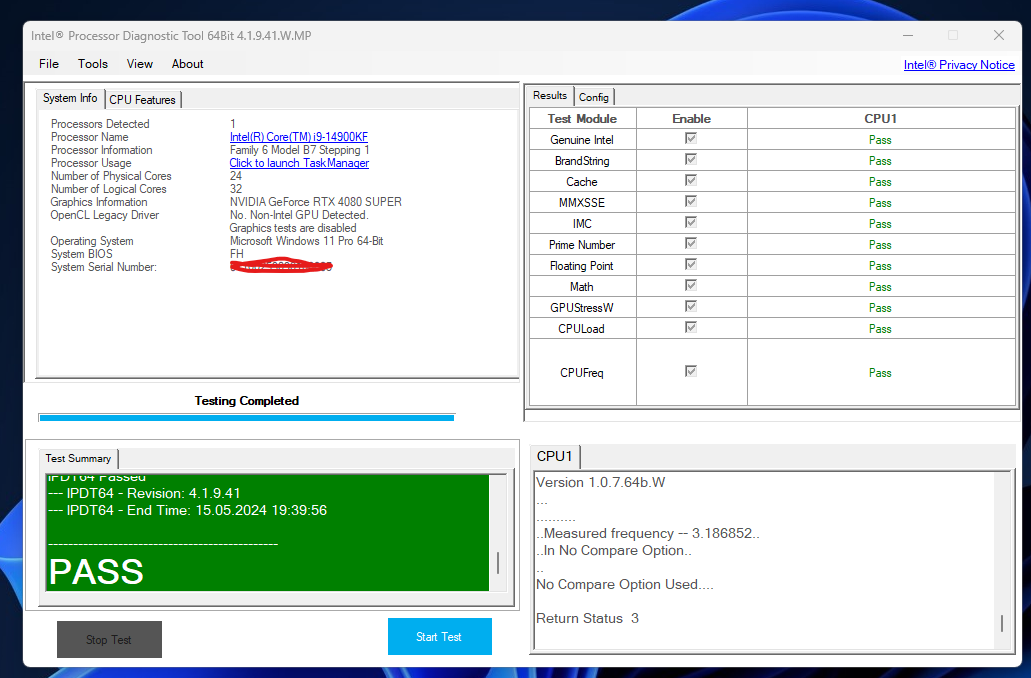Screen dimensions: 1031x678
Task: Click the Floating Point module name
Action: 582,266
